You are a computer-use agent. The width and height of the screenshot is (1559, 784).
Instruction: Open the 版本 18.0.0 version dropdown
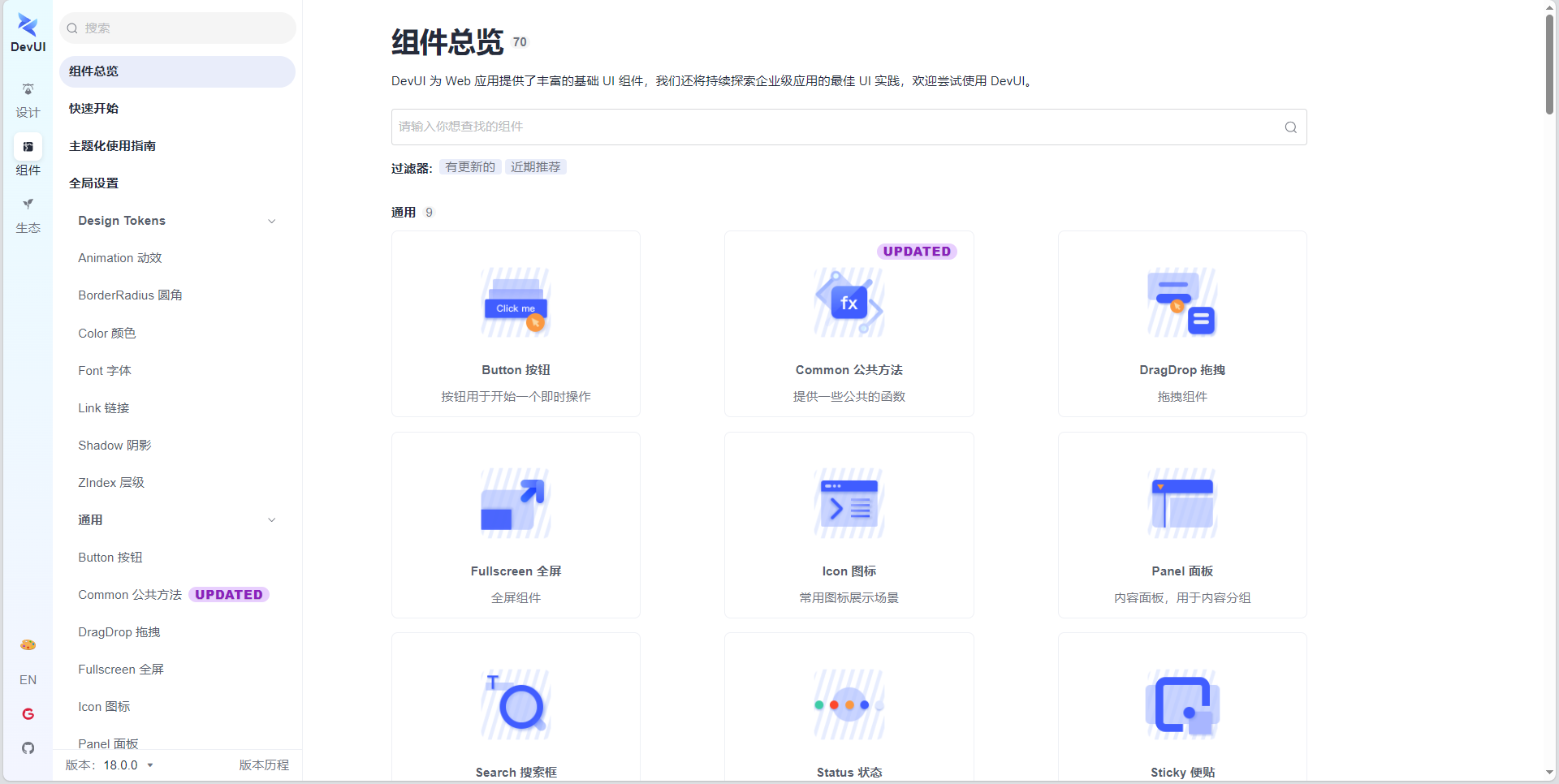128,765
